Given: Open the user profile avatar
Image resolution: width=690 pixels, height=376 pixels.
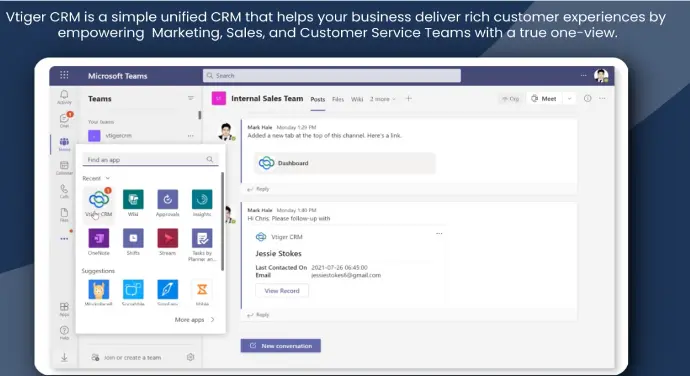Looking at the screenshot, I should [601, 75].
